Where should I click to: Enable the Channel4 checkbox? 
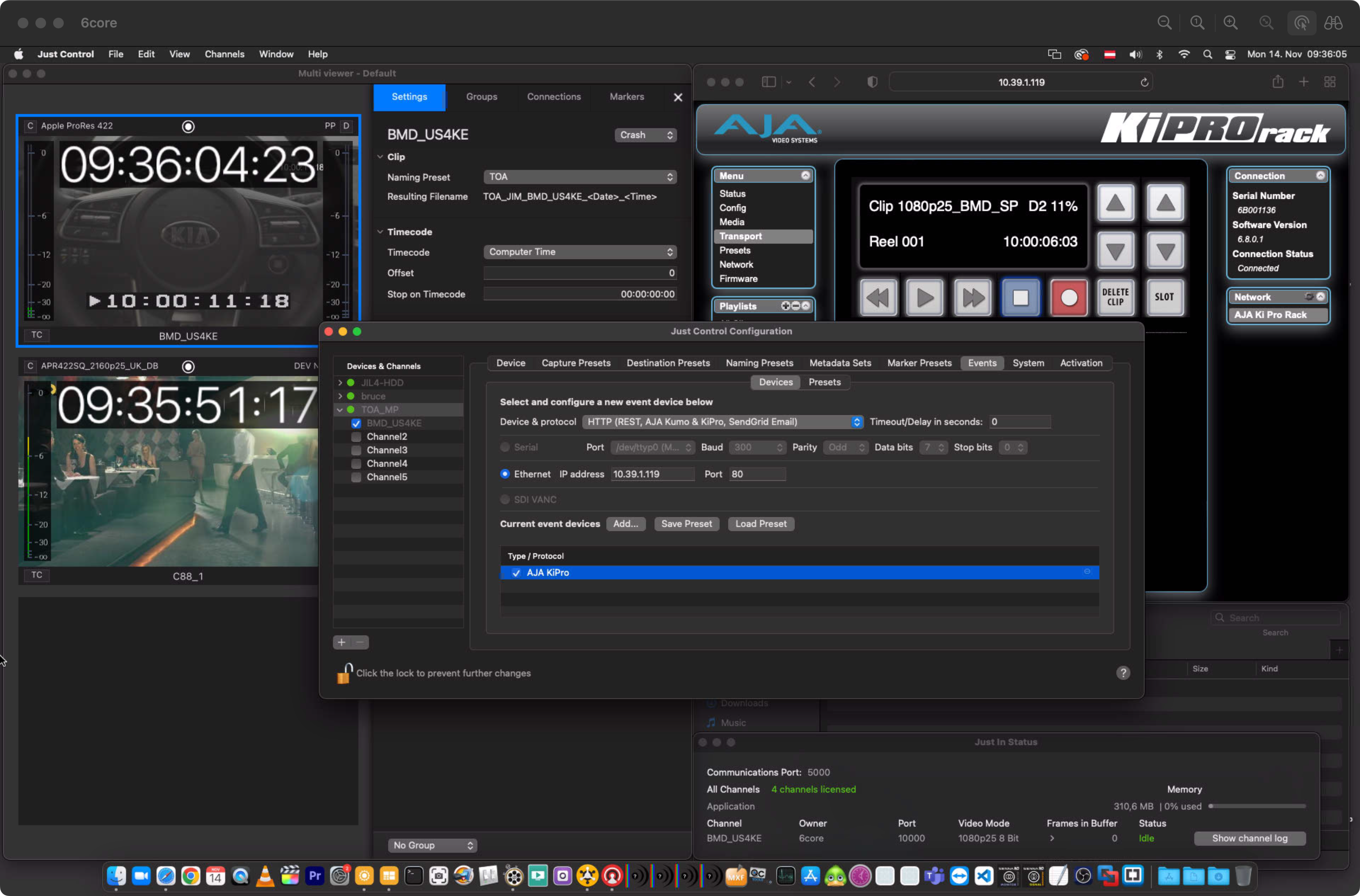(356, 464)
